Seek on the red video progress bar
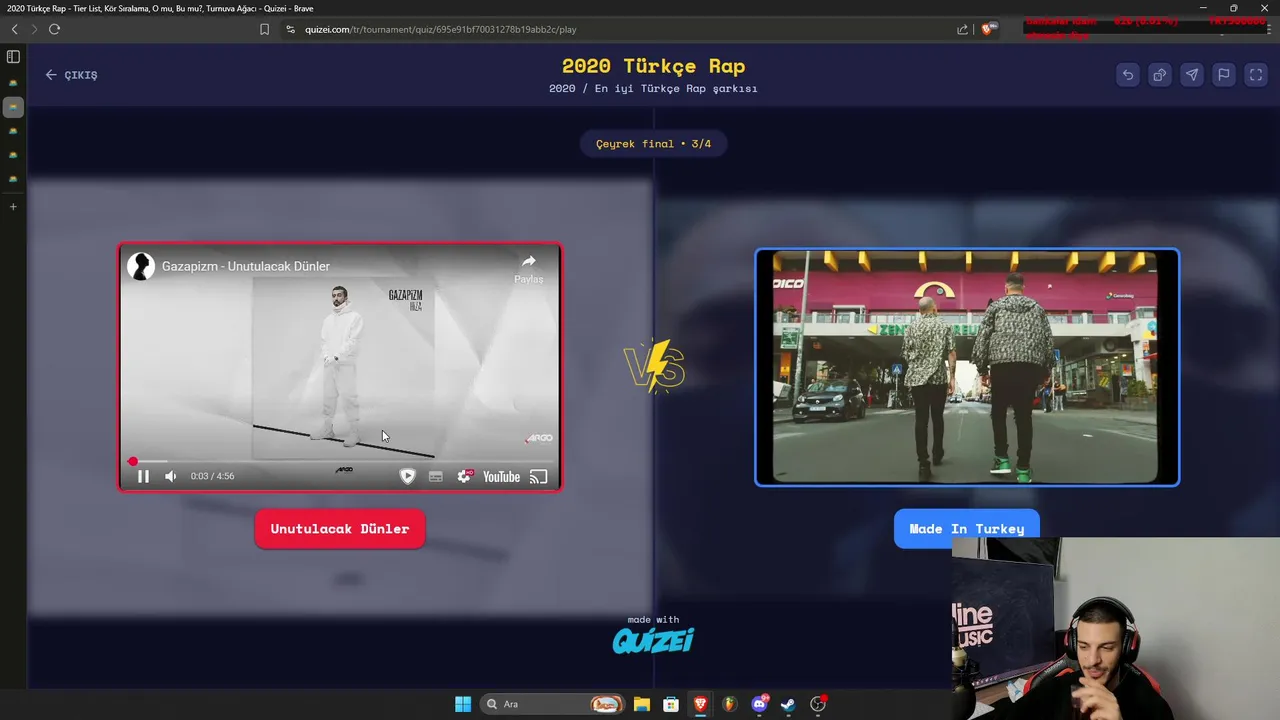The image size is (1280, 720). 340,462
